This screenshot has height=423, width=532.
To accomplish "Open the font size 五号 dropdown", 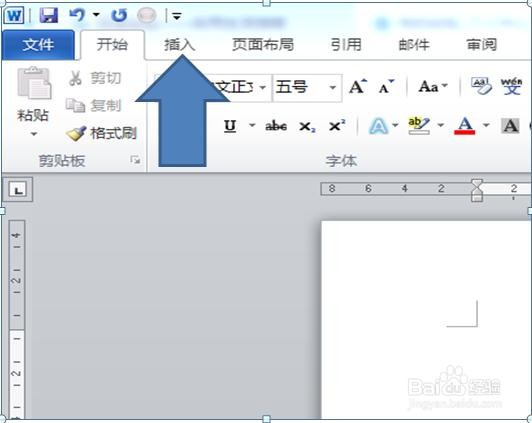I will [x=333, y=88].
